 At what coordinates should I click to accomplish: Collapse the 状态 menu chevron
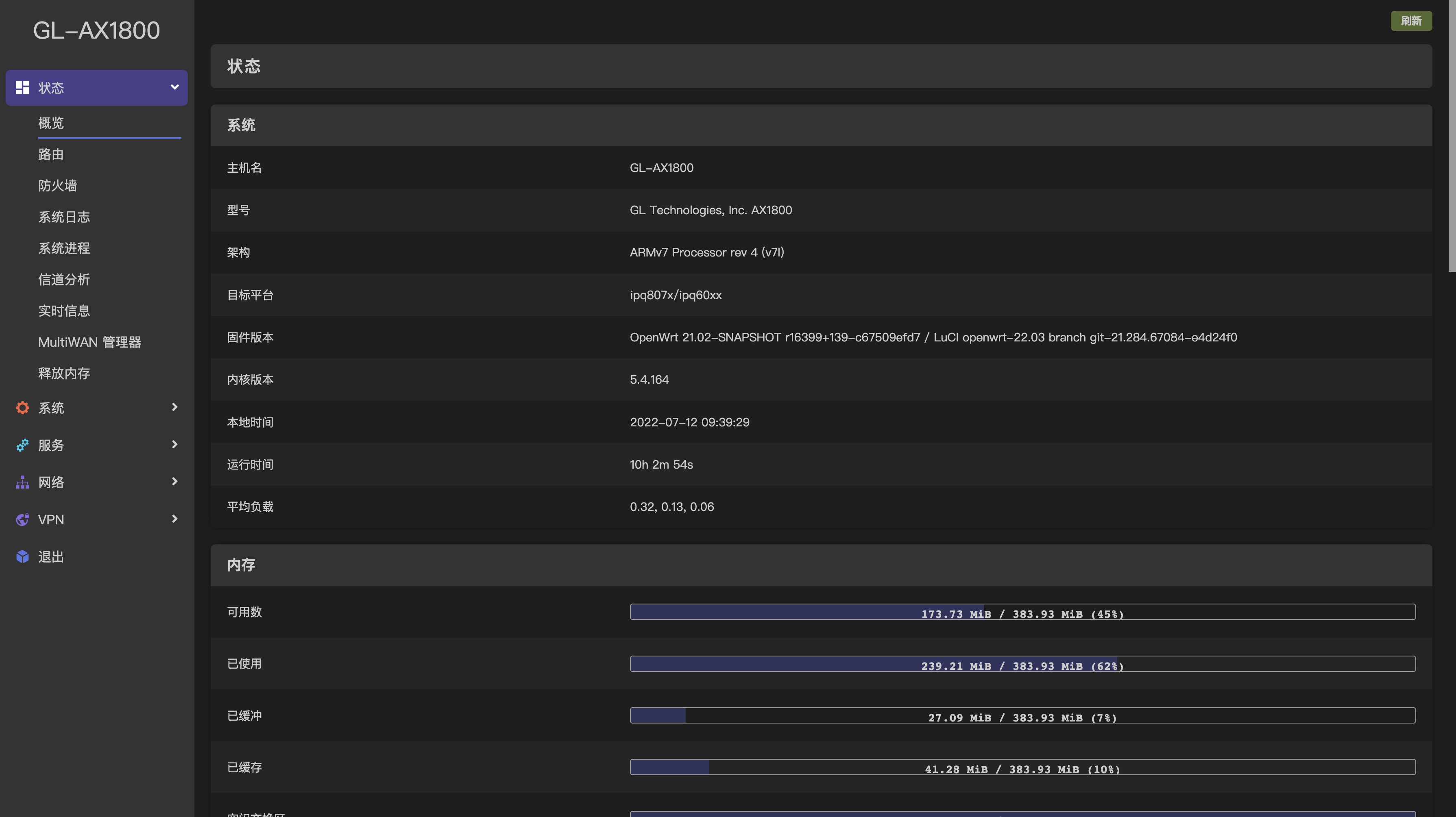point(174,87)
